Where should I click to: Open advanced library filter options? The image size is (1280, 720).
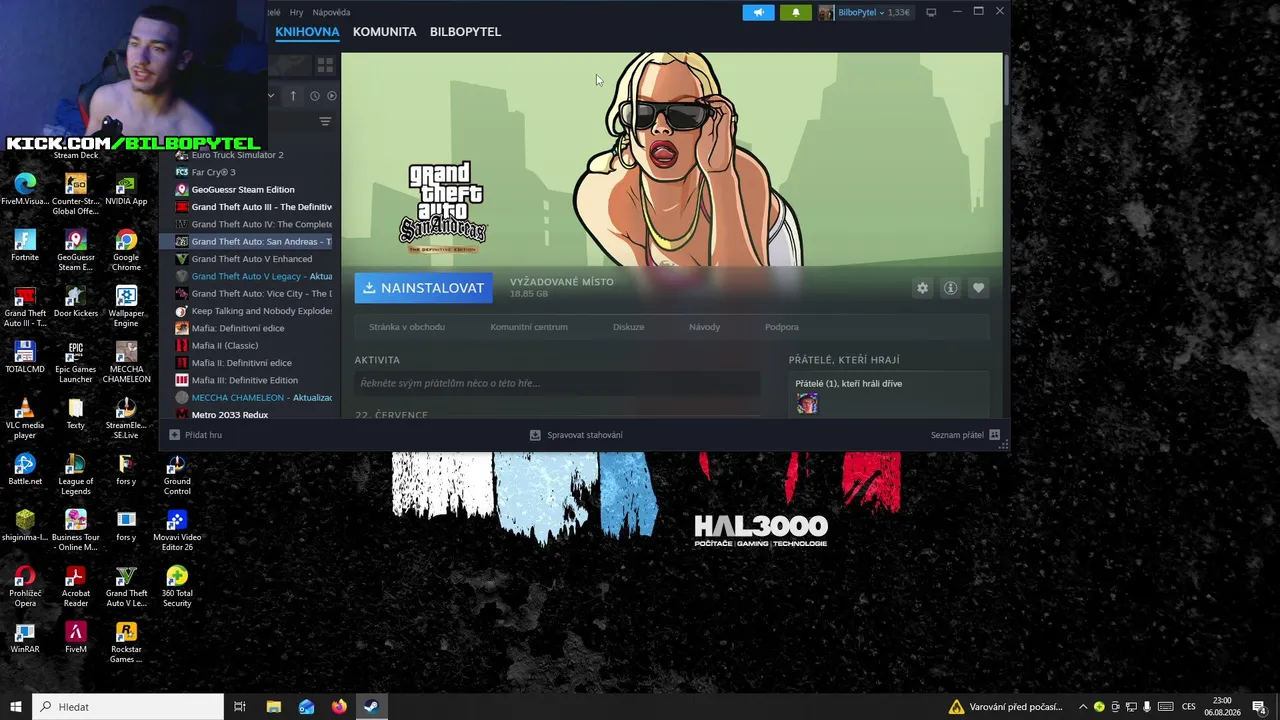pos(325,122)
